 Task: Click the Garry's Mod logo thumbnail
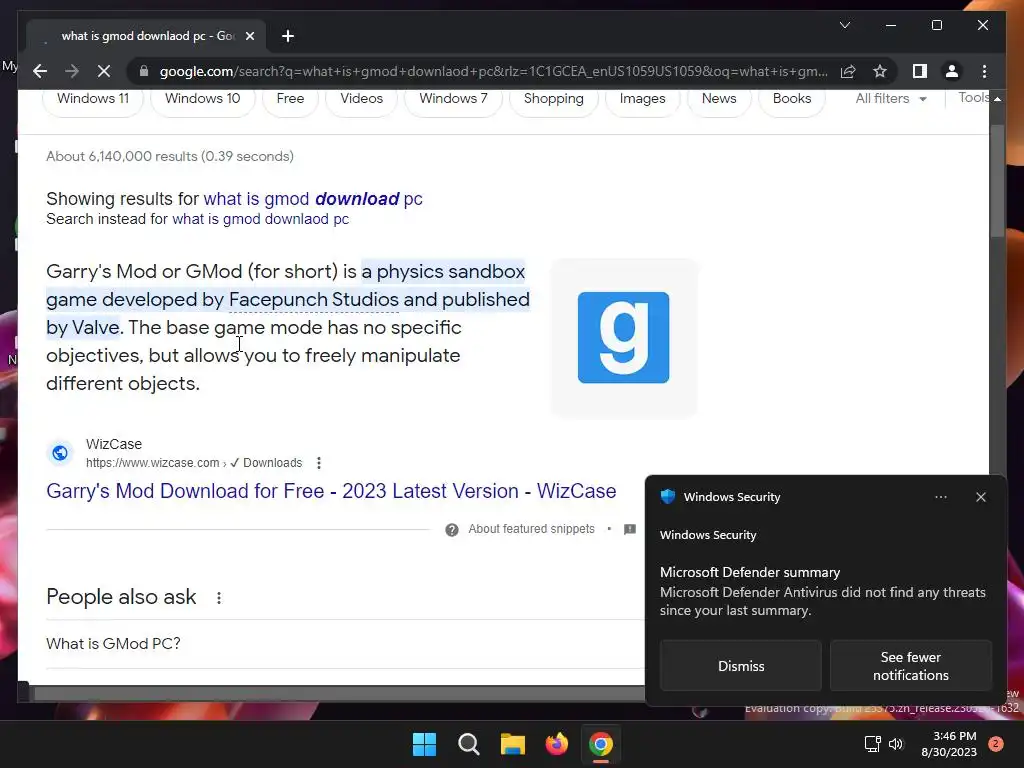623,338
